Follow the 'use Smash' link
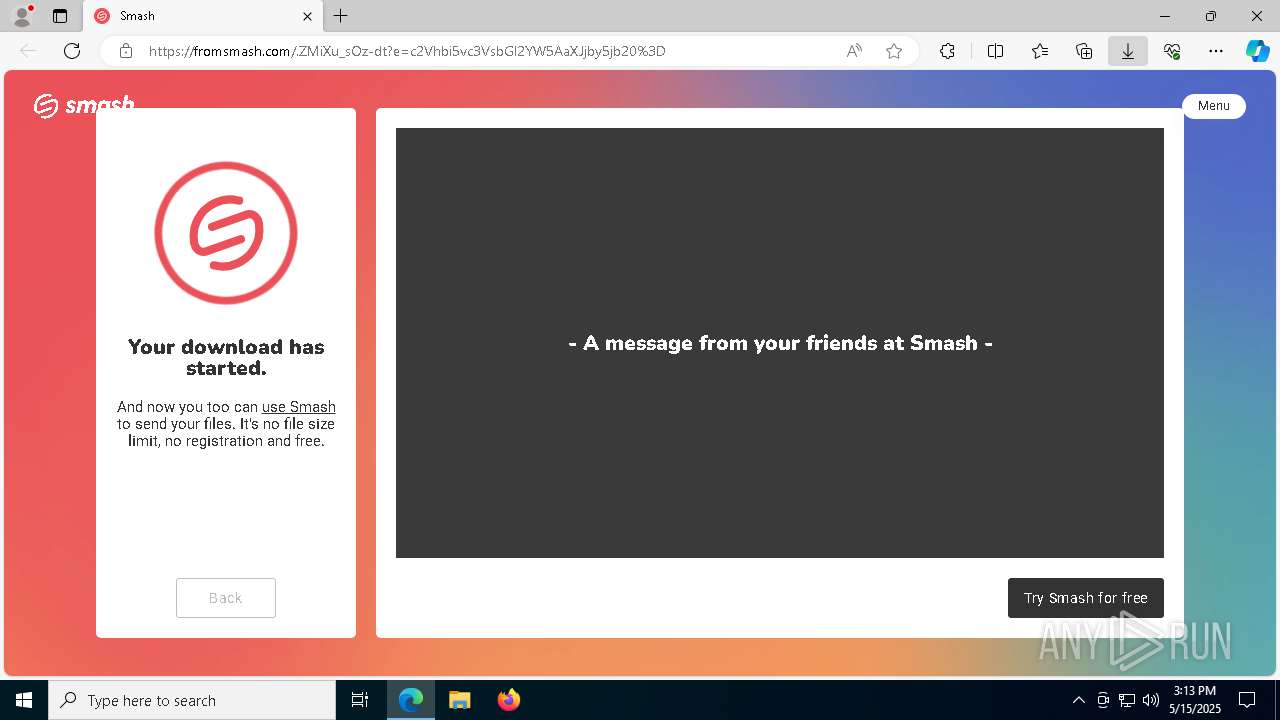The height and width of the screenshot is (720, 1280). (299, 407)
